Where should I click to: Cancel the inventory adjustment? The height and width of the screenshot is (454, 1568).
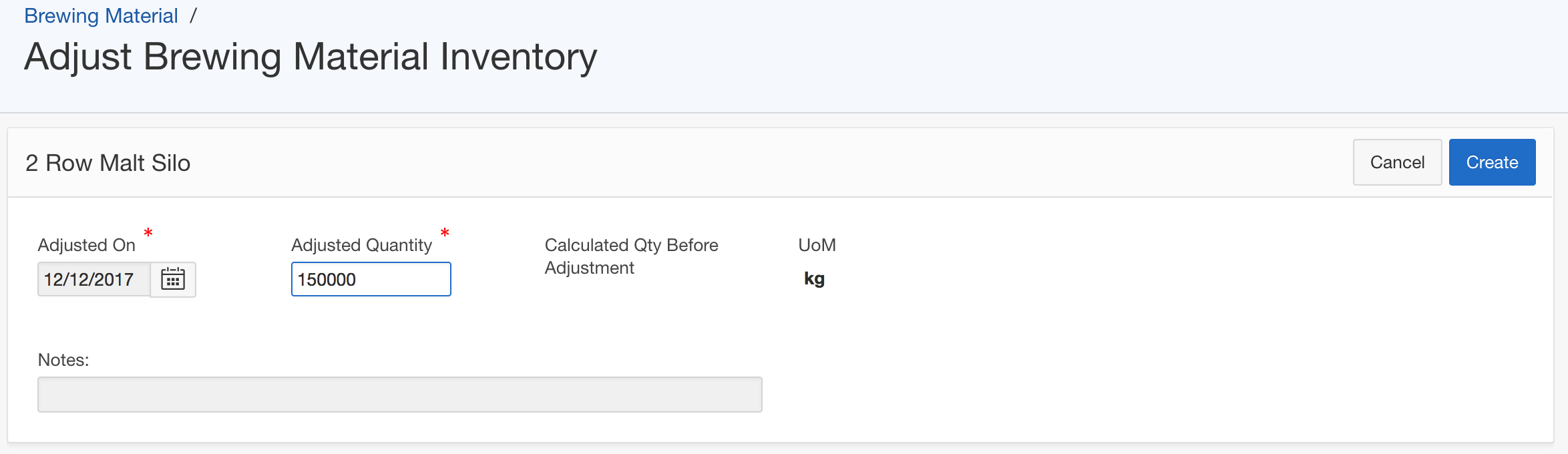[x=1397, y=162]
